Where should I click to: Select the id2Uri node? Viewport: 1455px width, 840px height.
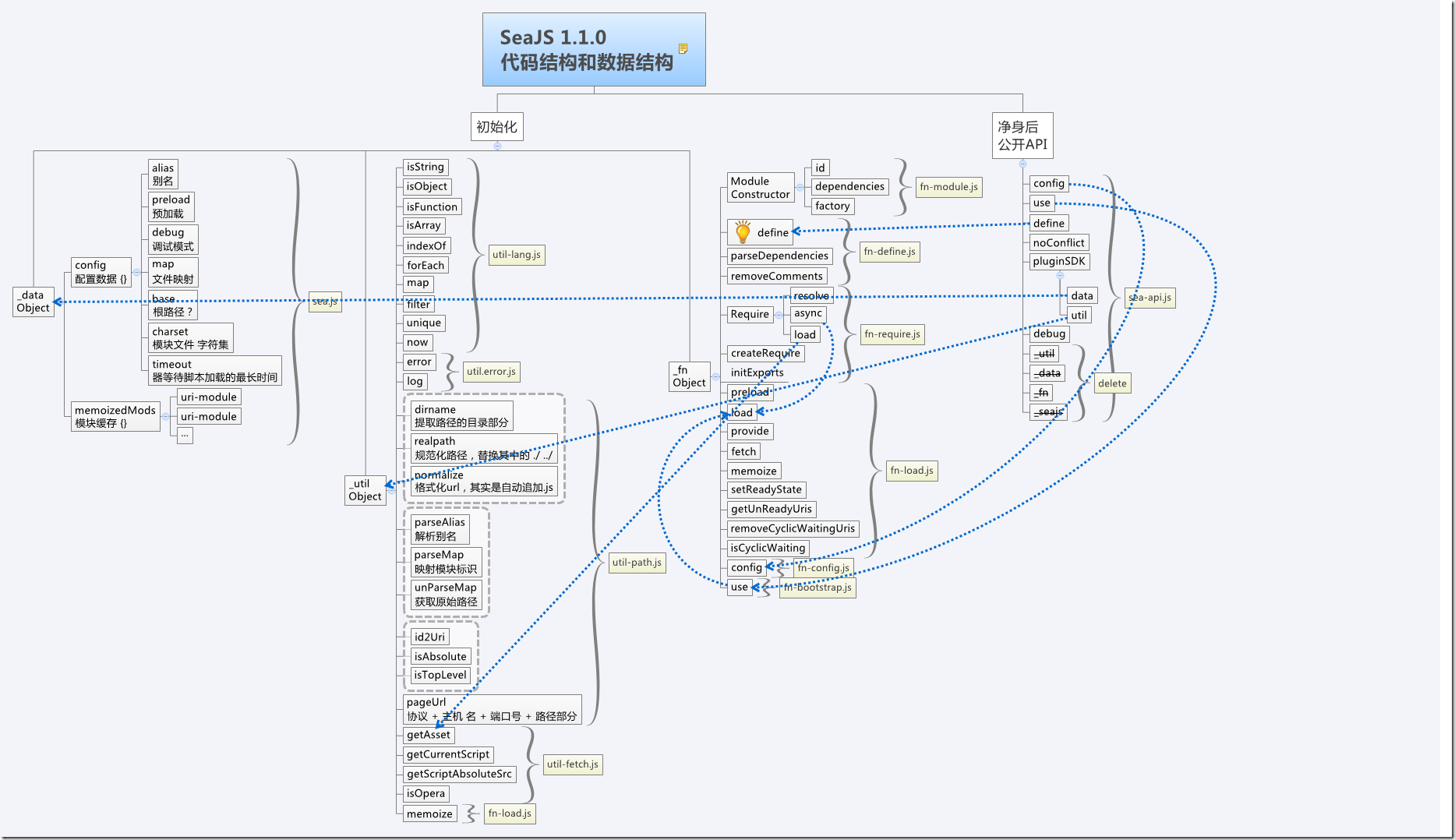(x=429, y=637)
